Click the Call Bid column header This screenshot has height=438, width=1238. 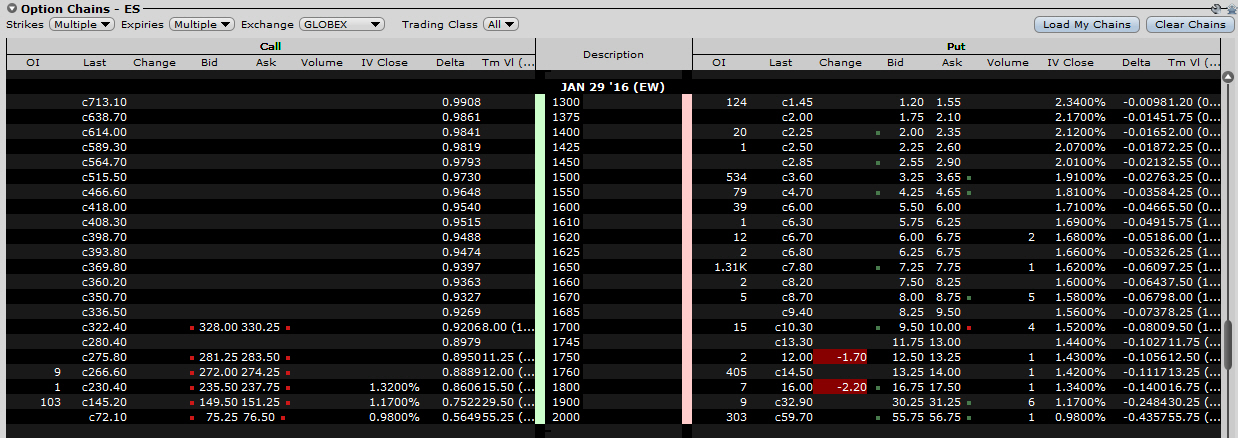point(209,62)
